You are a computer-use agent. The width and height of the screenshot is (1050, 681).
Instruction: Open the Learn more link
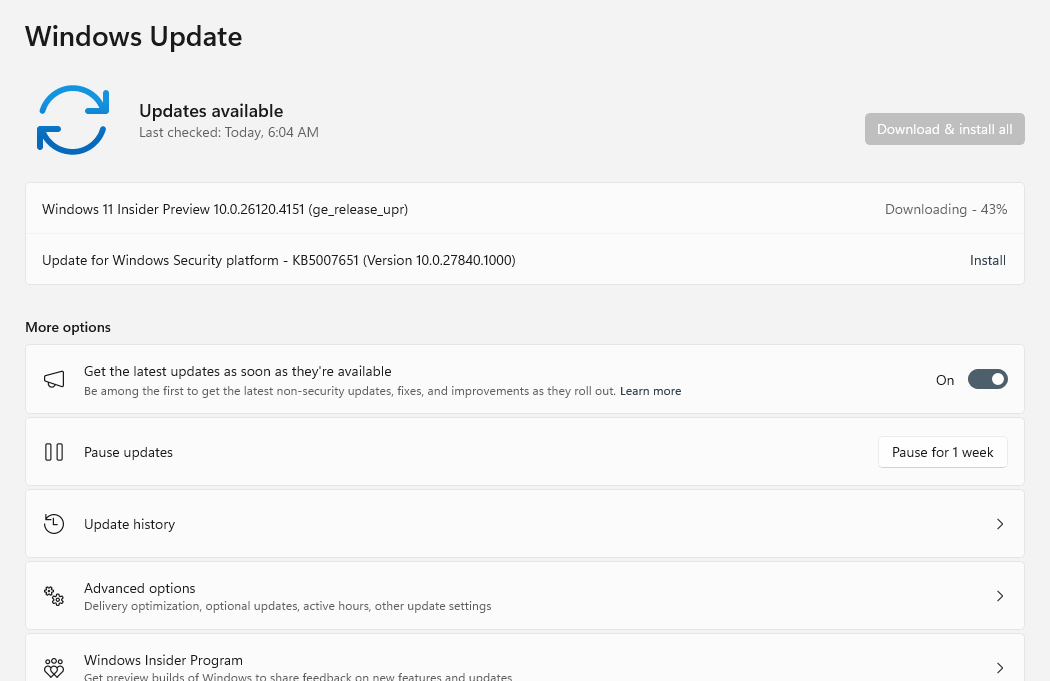point(650,391)
